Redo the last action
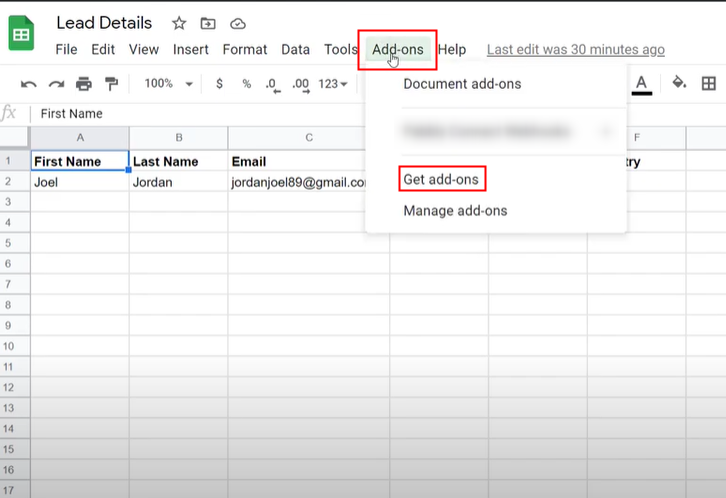 [56, 84]
